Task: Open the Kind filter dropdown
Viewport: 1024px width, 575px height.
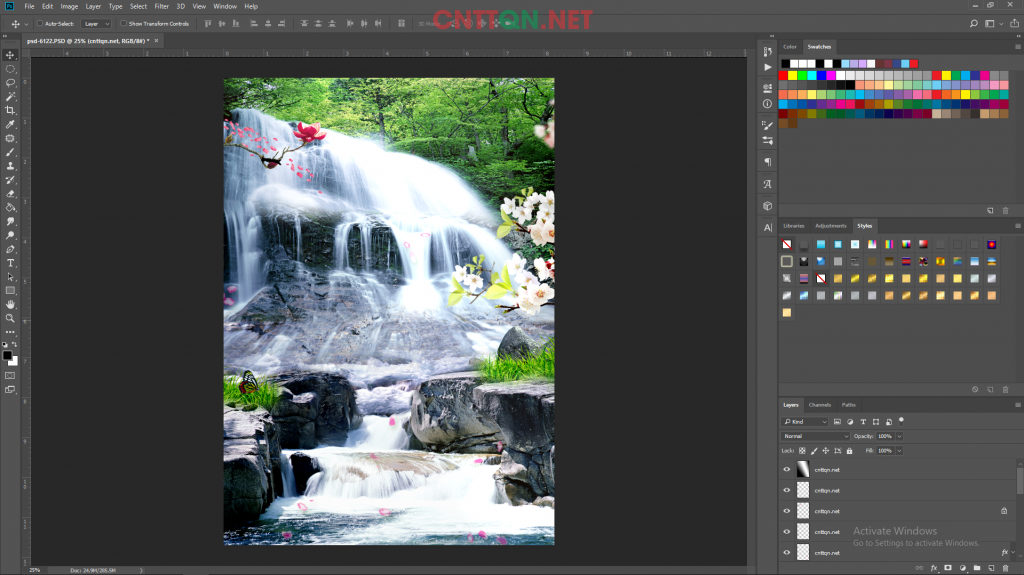Action: [805, 422]
